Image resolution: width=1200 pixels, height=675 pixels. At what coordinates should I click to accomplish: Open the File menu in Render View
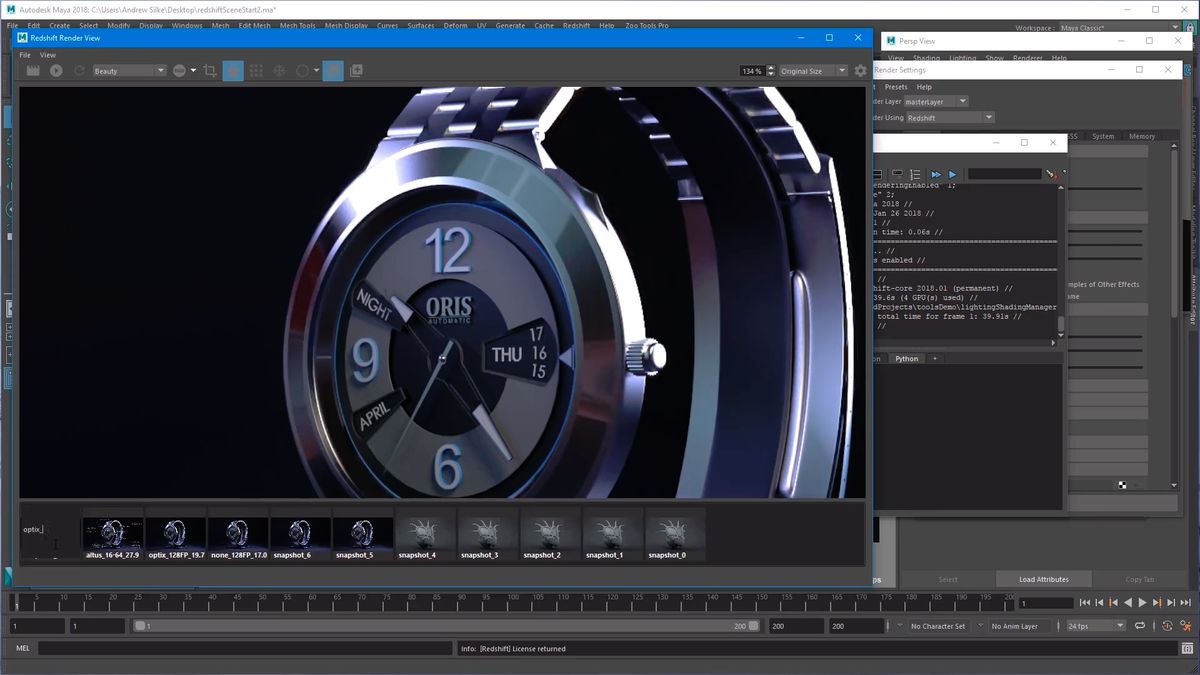tap(25, 55)
